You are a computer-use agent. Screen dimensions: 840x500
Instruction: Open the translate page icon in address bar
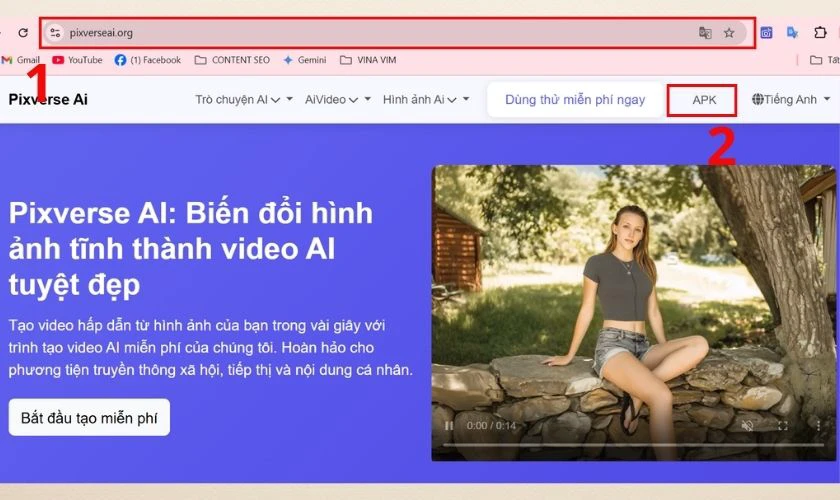[x=705, y=33]
